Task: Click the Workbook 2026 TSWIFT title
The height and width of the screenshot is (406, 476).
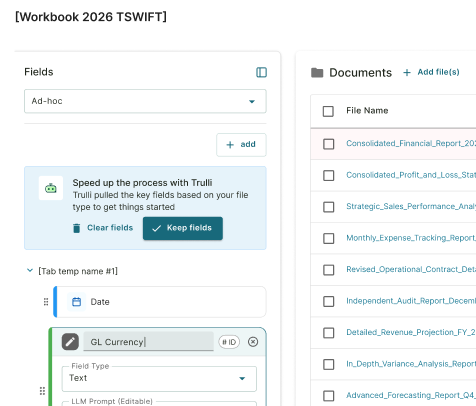Action: tap(91, 17)
